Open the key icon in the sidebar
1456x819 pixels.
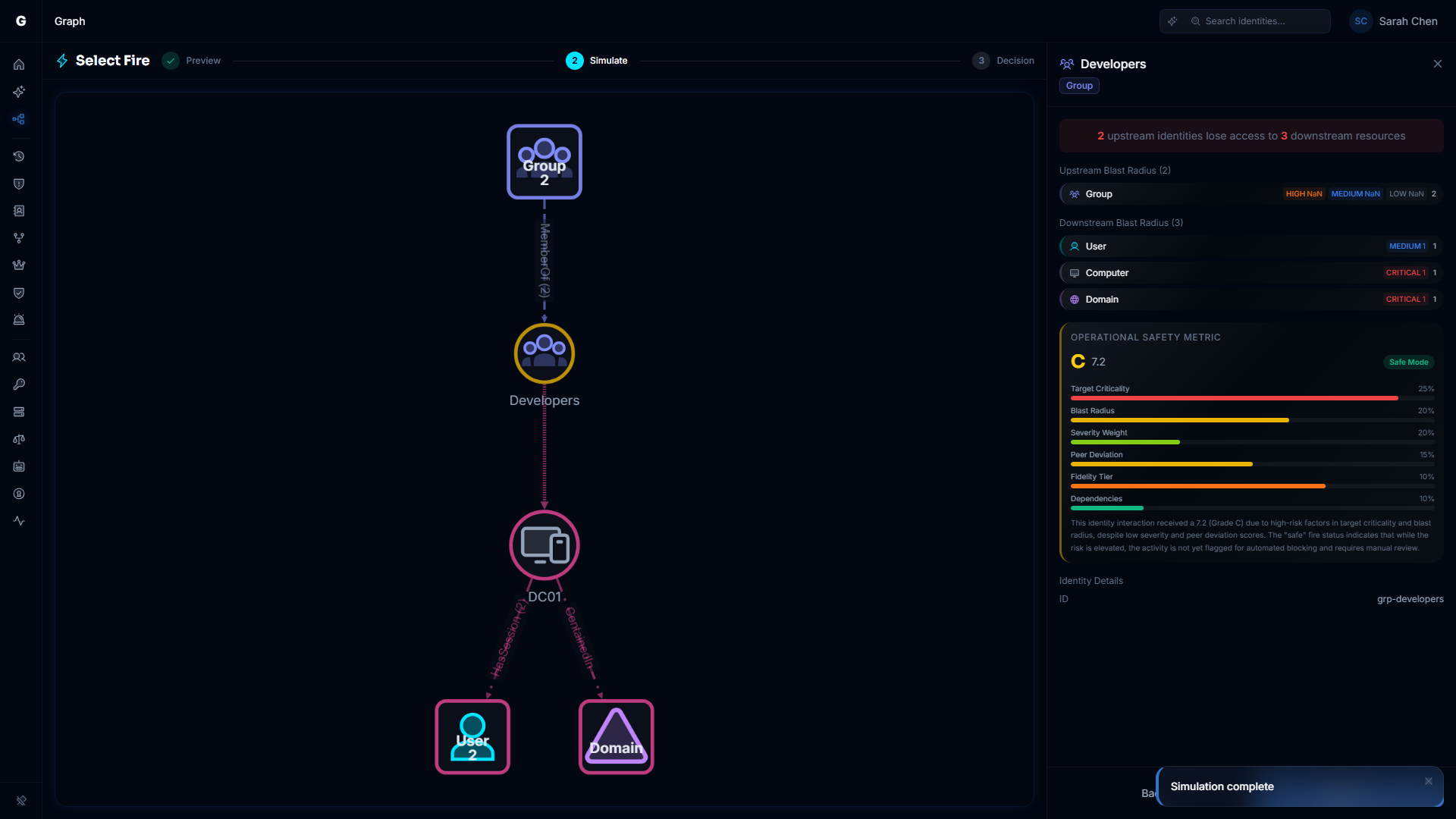(19, 384)
